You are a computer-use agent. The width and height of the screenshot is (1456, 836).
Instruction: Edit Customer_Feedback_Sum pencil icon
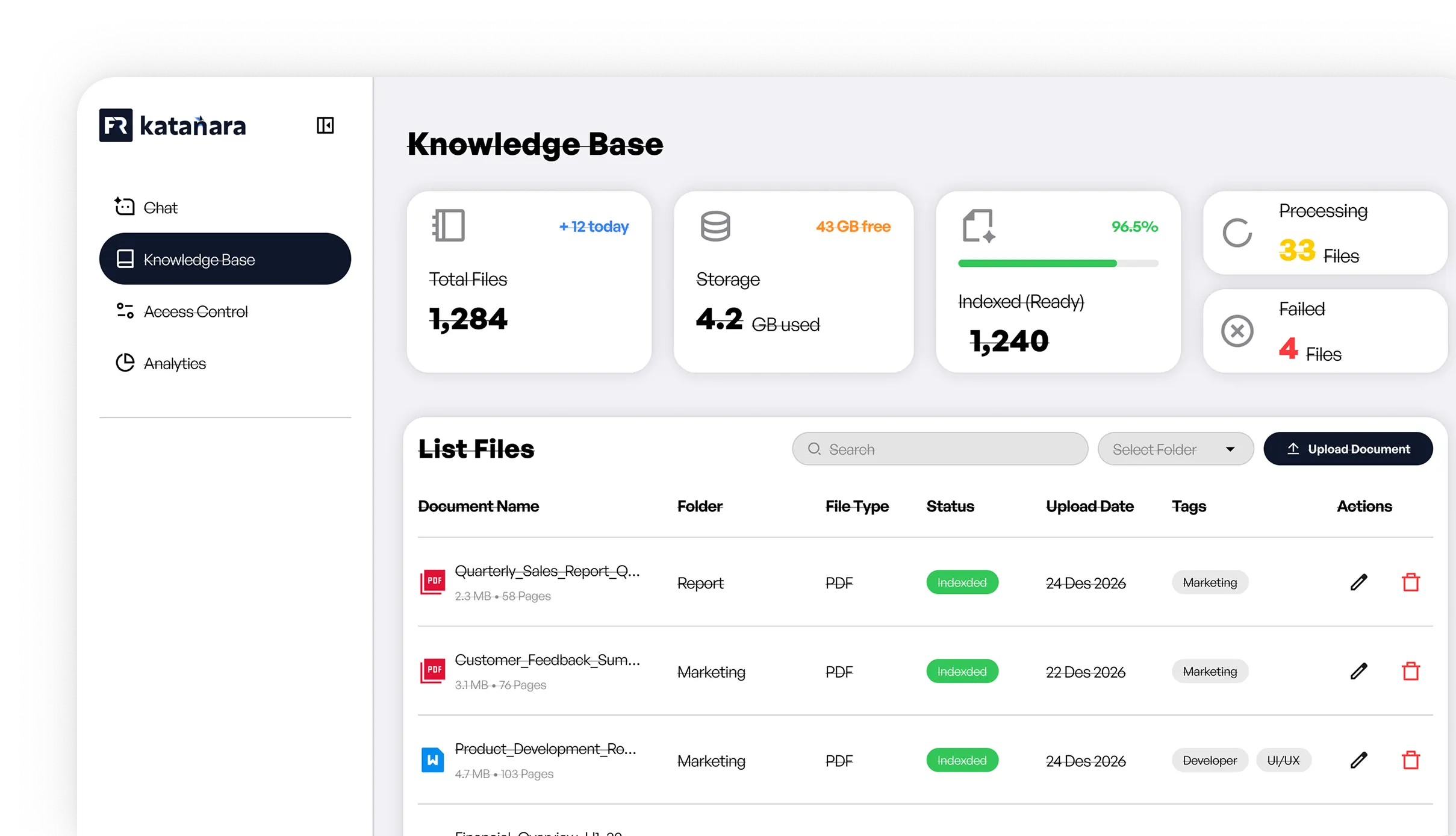1358,671
